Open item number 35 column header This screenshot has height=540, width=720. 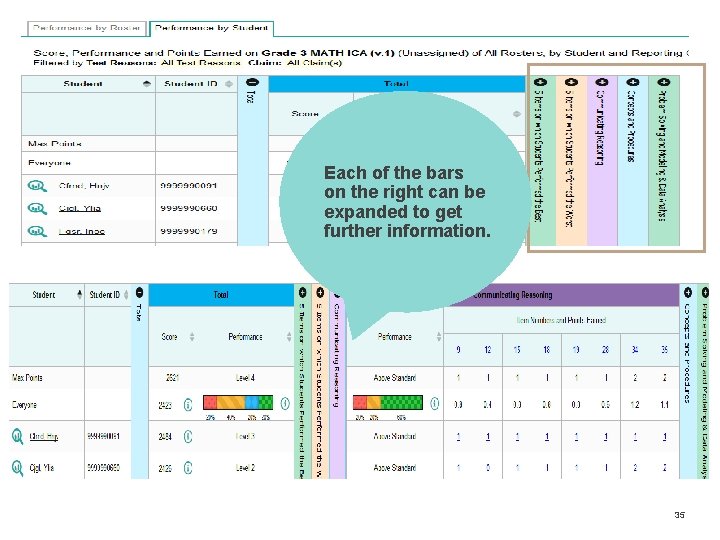[x=664, y=350]
